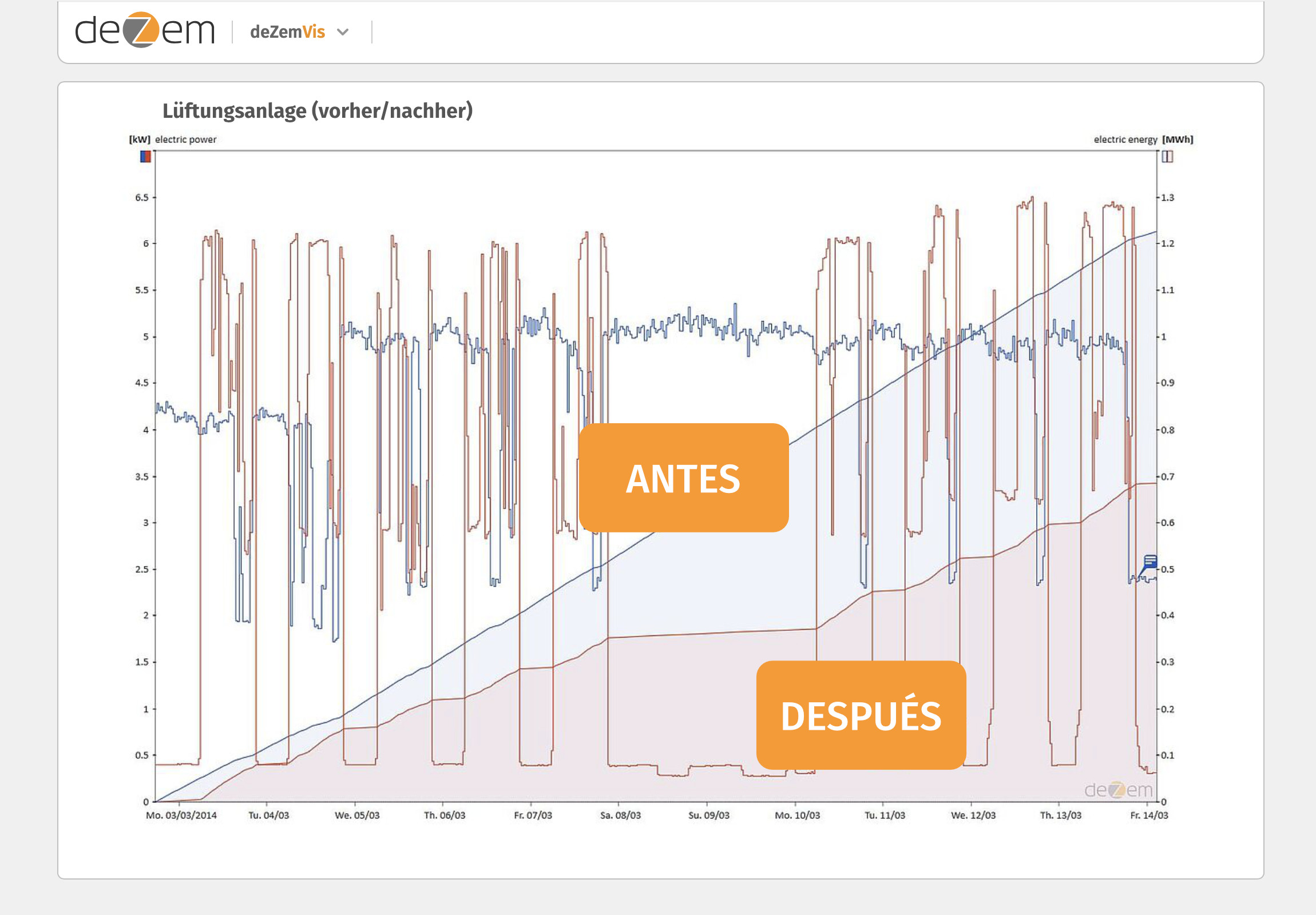Select the Sa. 08/03 date tick

point(620,815)
